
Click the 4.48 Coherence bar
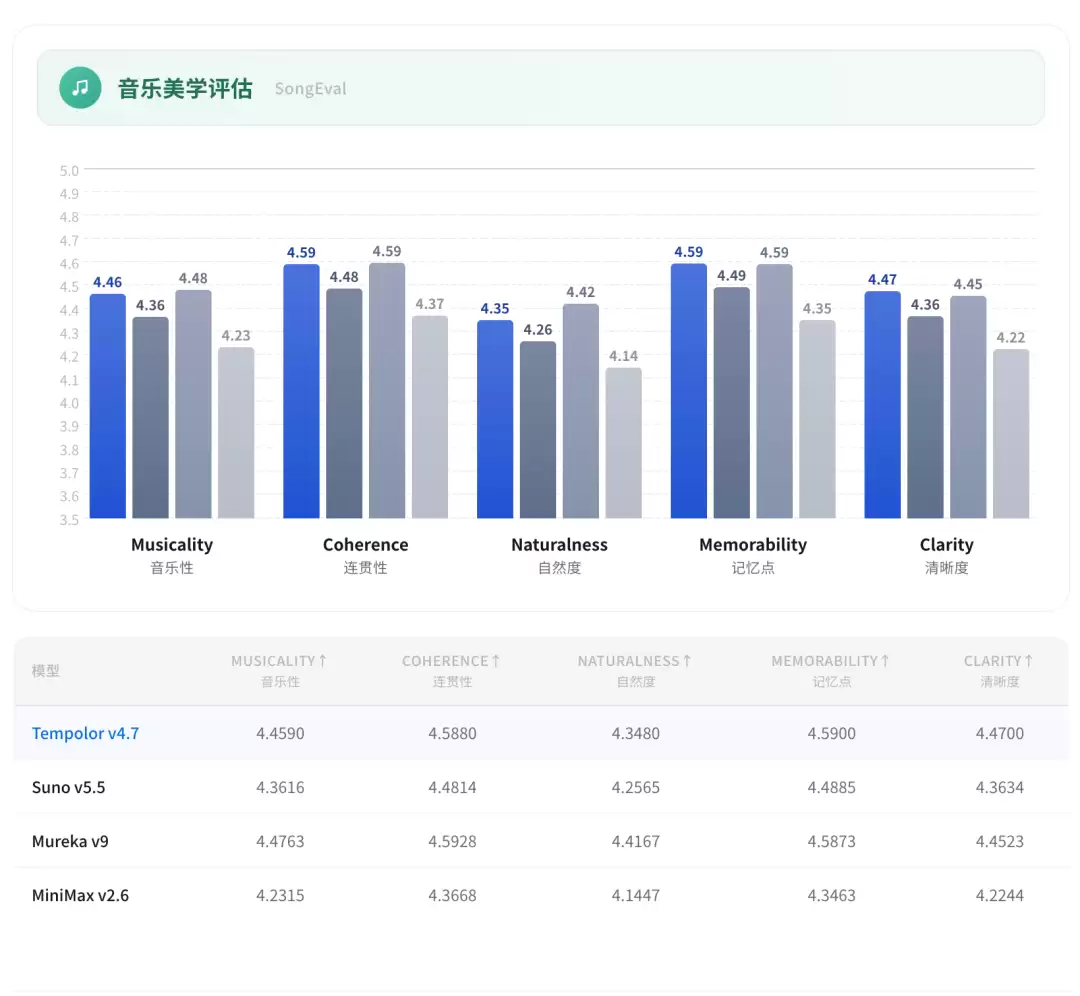pos(344,403)
